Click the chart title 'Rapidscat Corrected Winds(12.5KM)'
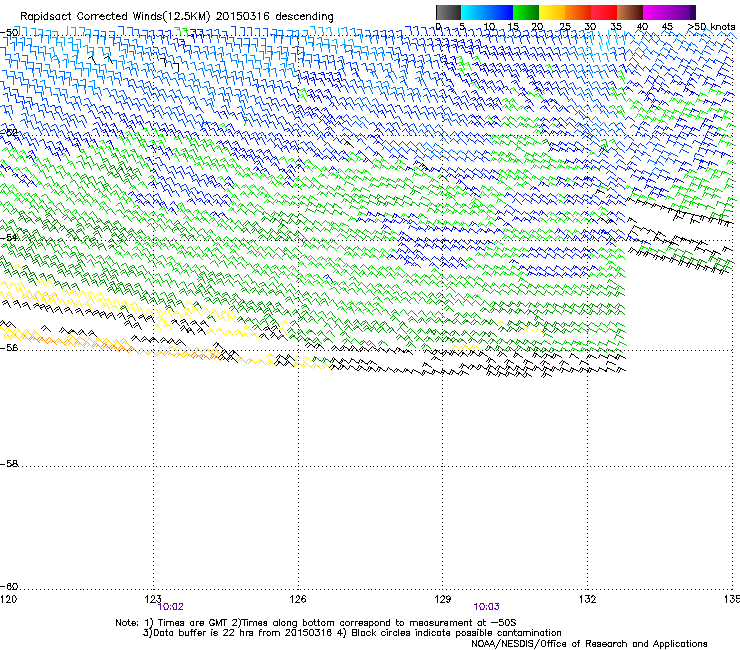The image size is (740, 650). (115, 17)
